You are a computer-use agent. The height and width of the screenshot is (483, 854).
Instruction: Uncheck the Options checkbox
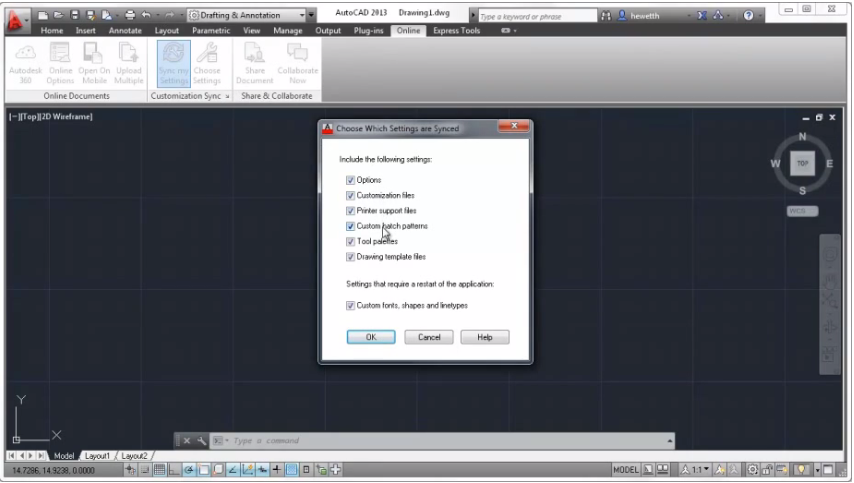click(351, 180)
